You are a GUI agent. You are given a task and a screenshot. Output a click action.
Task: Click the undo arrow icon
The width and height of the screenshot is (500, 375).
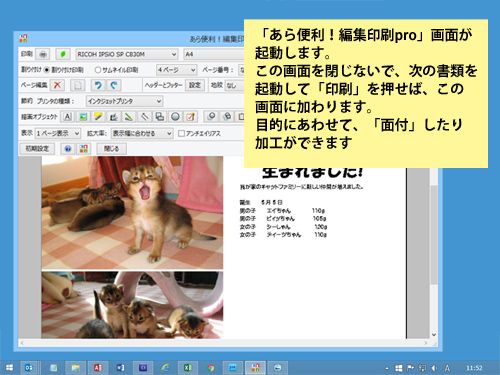tap(98, 85)
